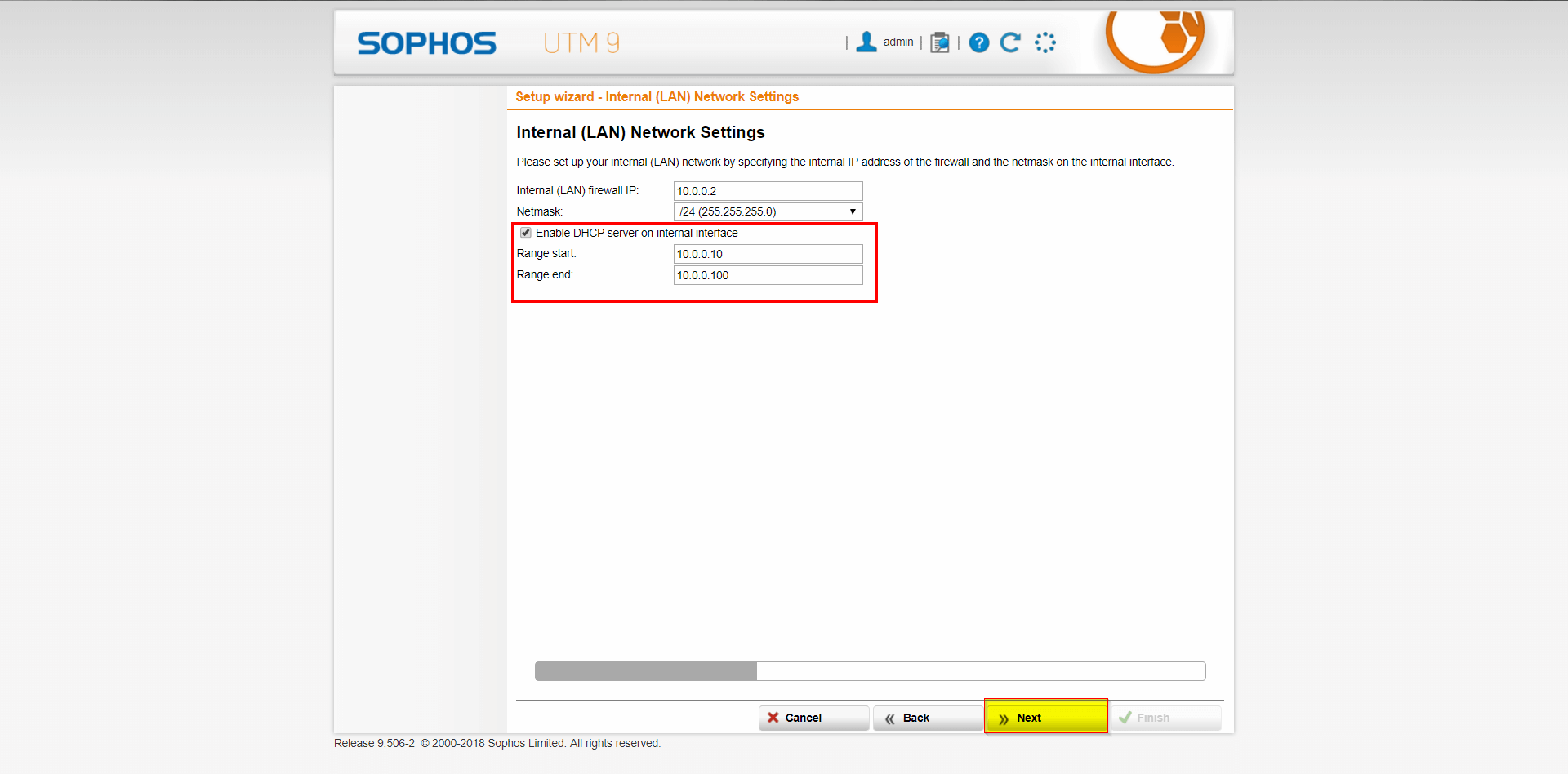Screen dimensions: 1568x774
Task: Click the Release 9.506-2 footer text
Action: coord(374,743)
